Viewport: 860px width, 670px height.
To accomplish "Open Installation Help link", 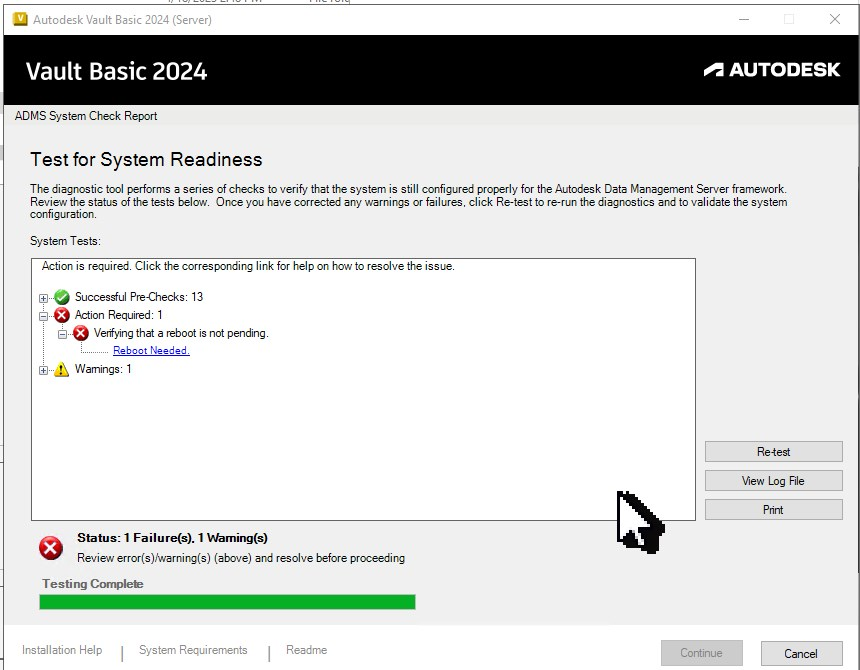I will point(62,650).
